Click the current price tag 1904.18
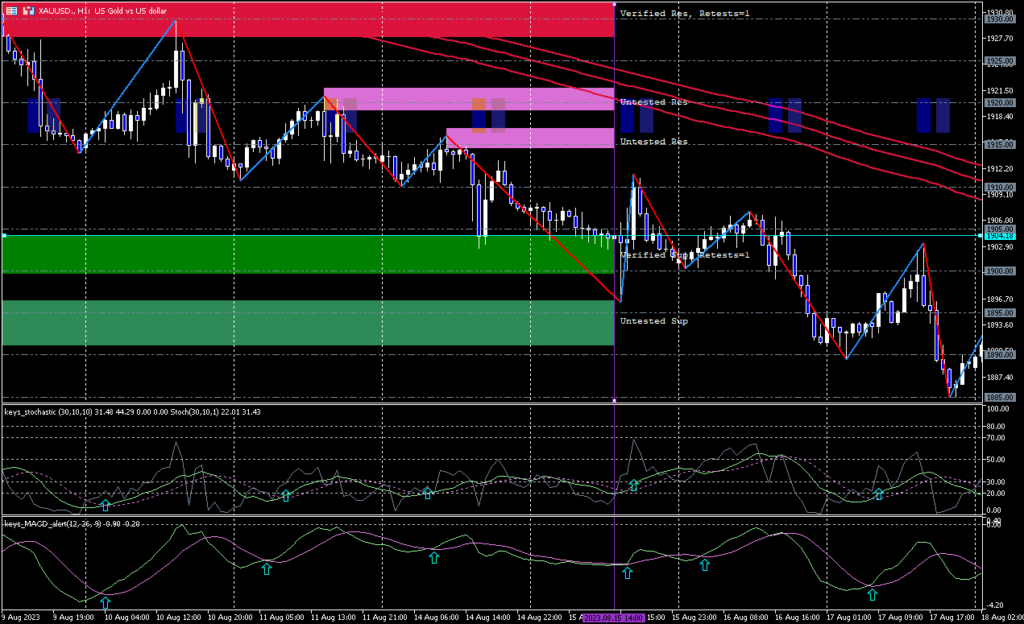1024x624 pixels. point(1000,236)
